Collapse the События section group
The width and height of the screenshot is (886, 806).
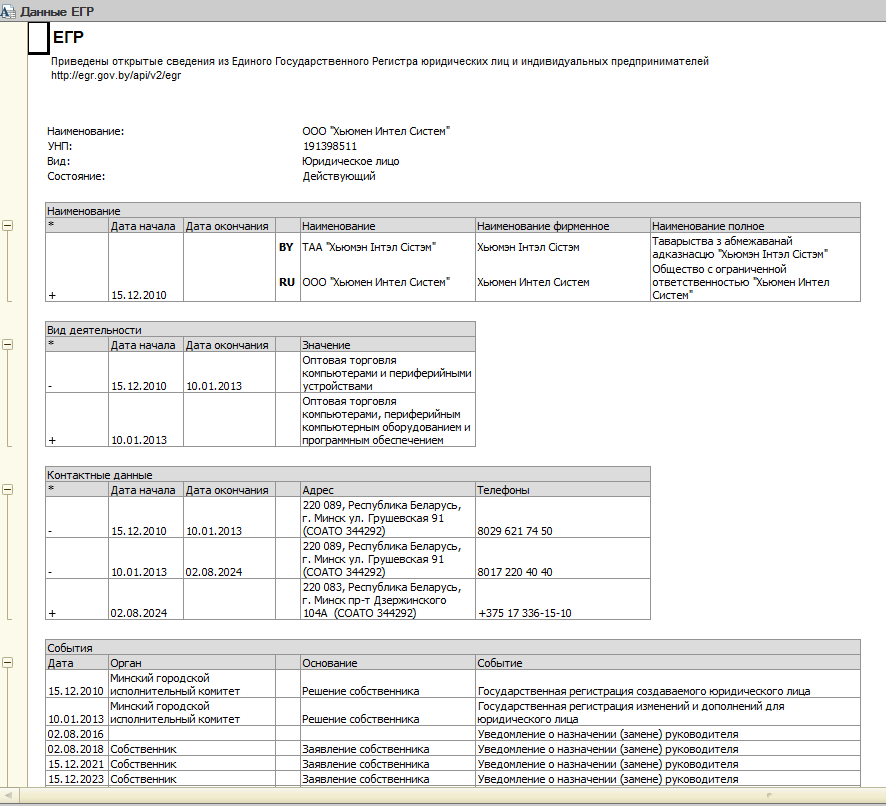click(8, 663)
